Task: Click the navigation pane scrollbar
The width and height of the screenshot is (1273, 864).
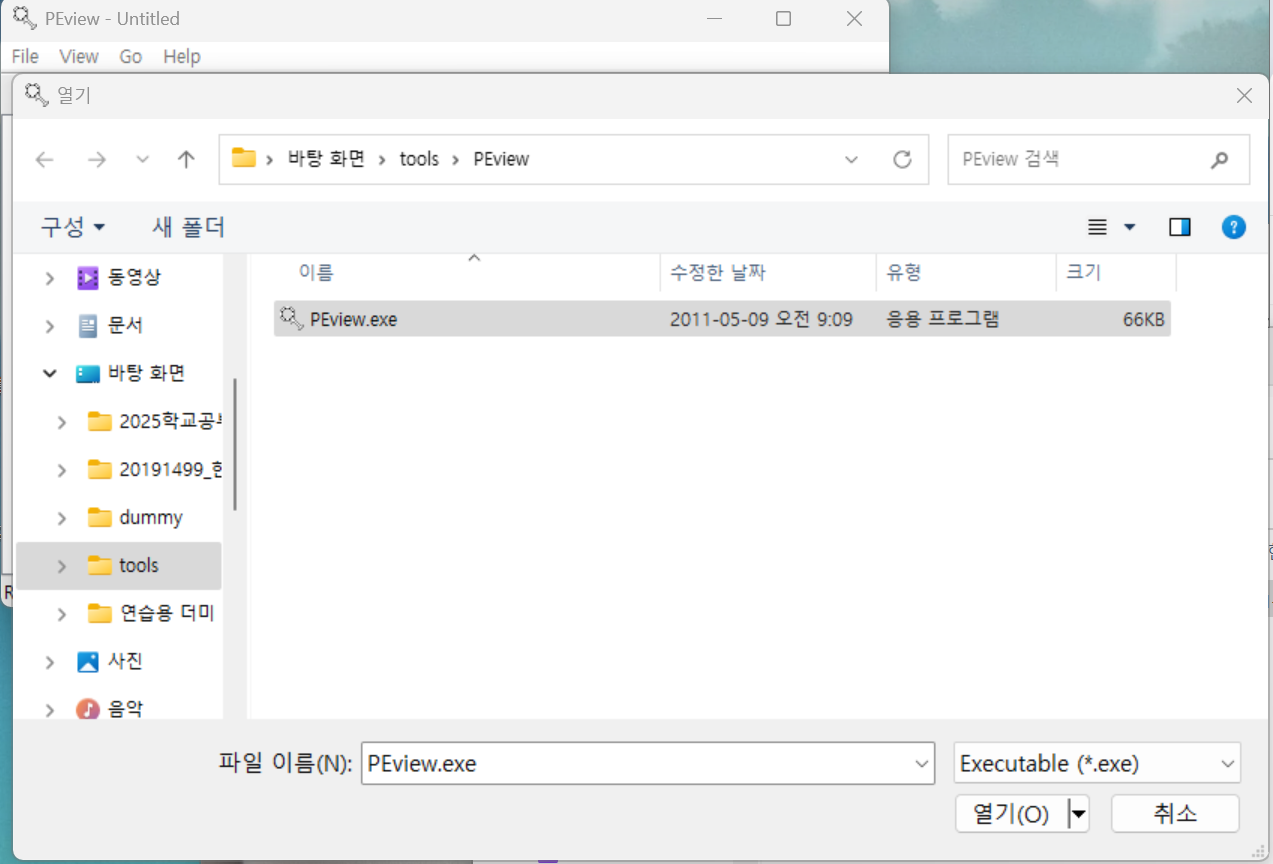Action: tap(235, 444)
